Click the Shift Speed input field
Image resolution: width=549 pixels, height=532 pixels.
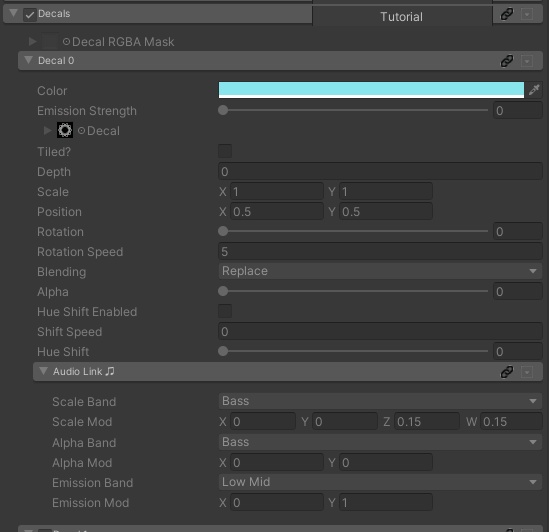(380, 331)
